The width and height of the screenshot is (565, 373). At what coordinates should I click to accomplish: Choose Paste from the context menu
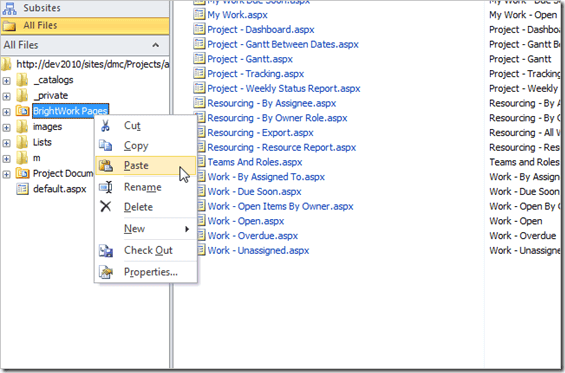click(146, 165)
